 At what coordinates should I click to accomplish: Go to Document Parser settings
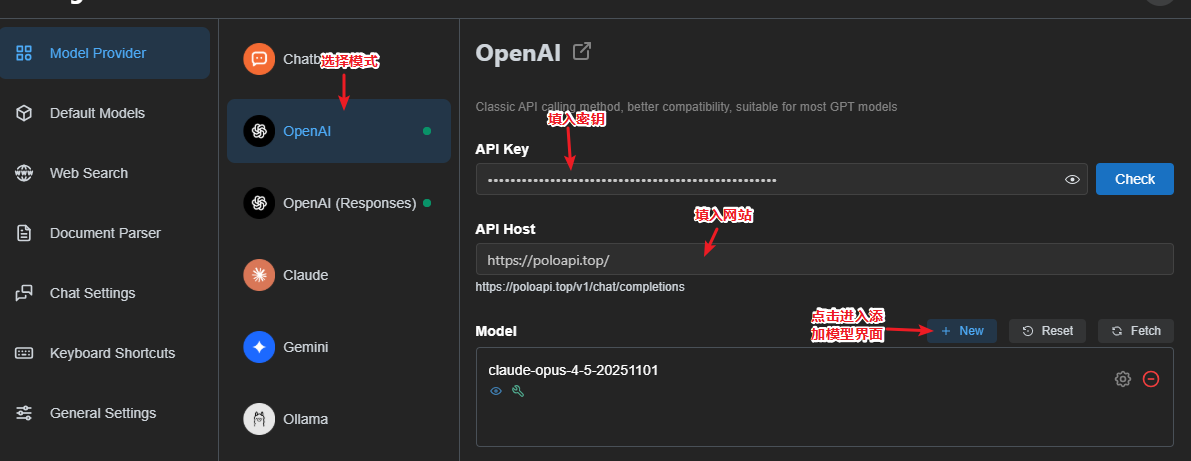click(x=105, y=233)
